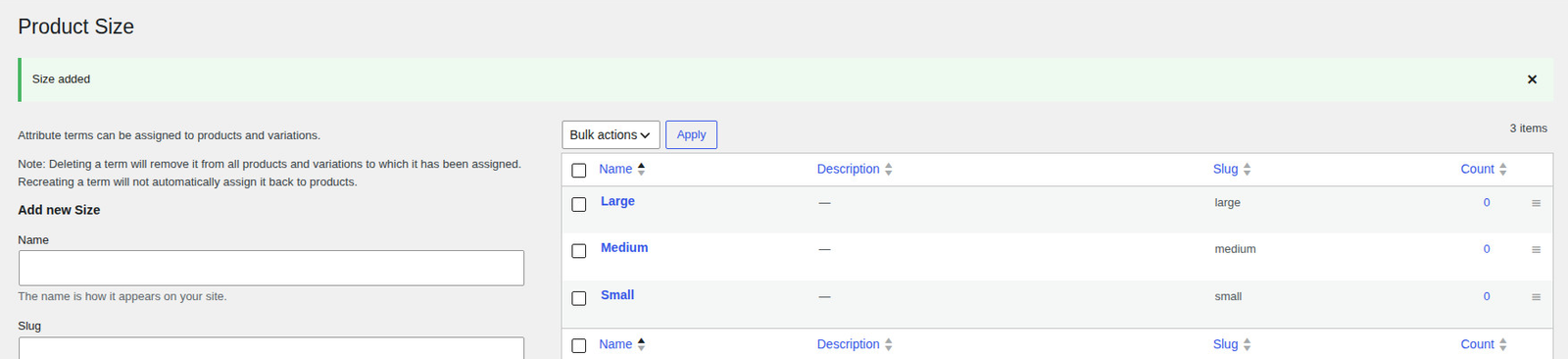Click the 'large' slug text

coord(1227,203)
